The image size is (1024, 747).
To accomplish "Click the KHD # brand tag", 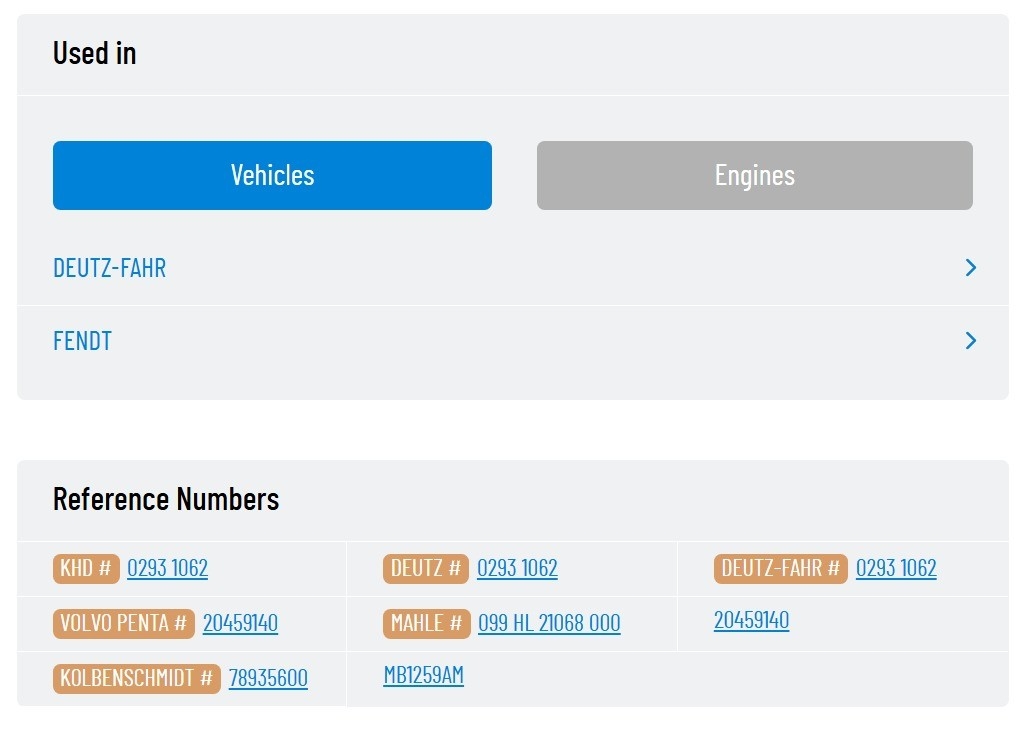I will 86,568.
